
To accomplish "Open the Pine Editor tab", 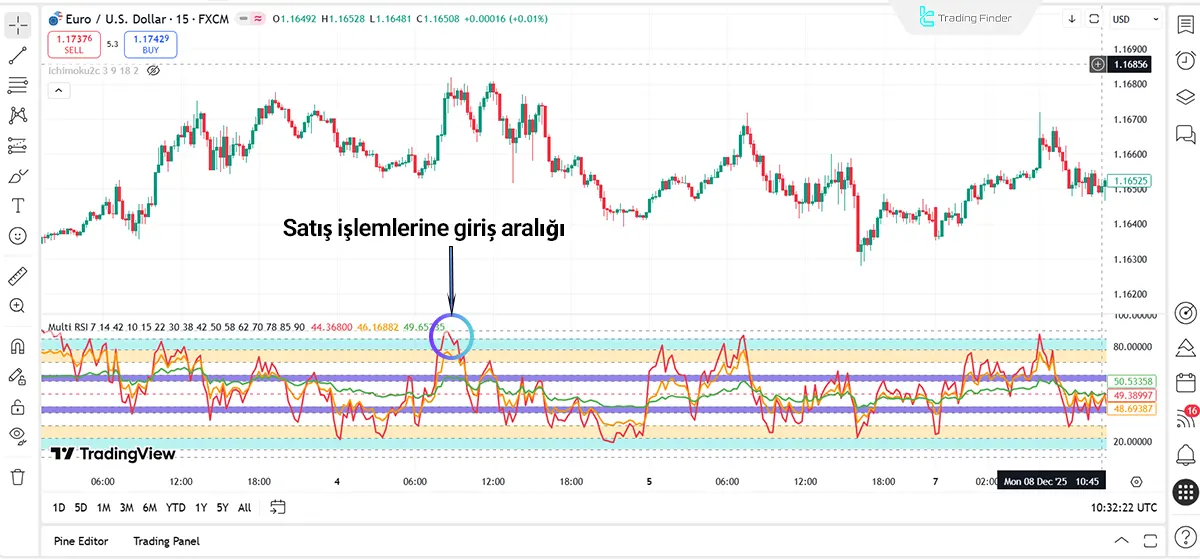I will click(x=80, y=541).
